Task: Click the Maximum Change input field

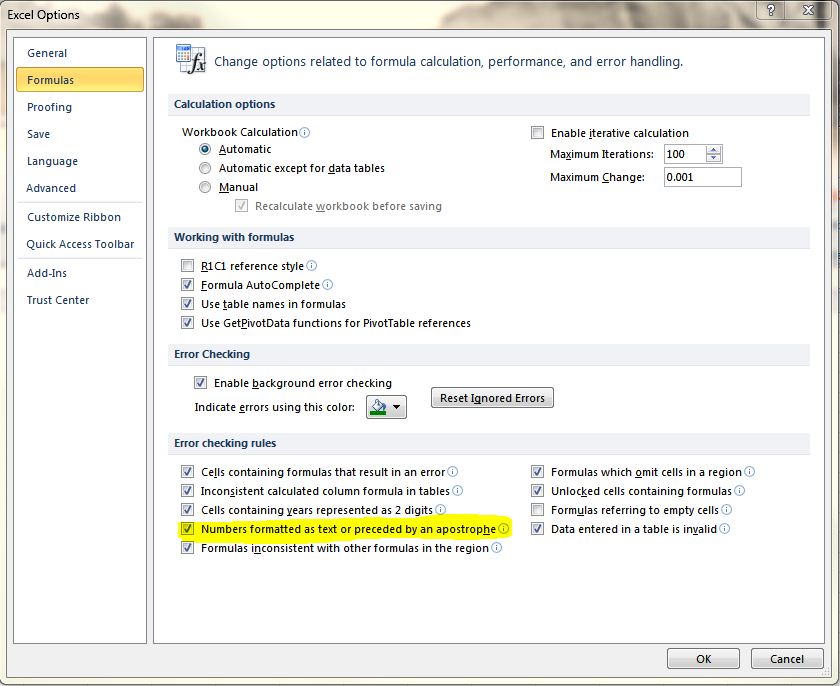Action: (x=700, y=177)
